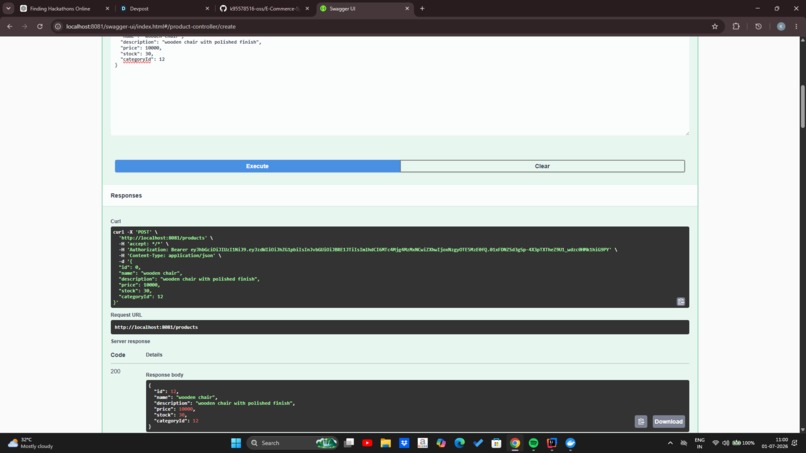Show hidden system tray icons

(670, 443)
